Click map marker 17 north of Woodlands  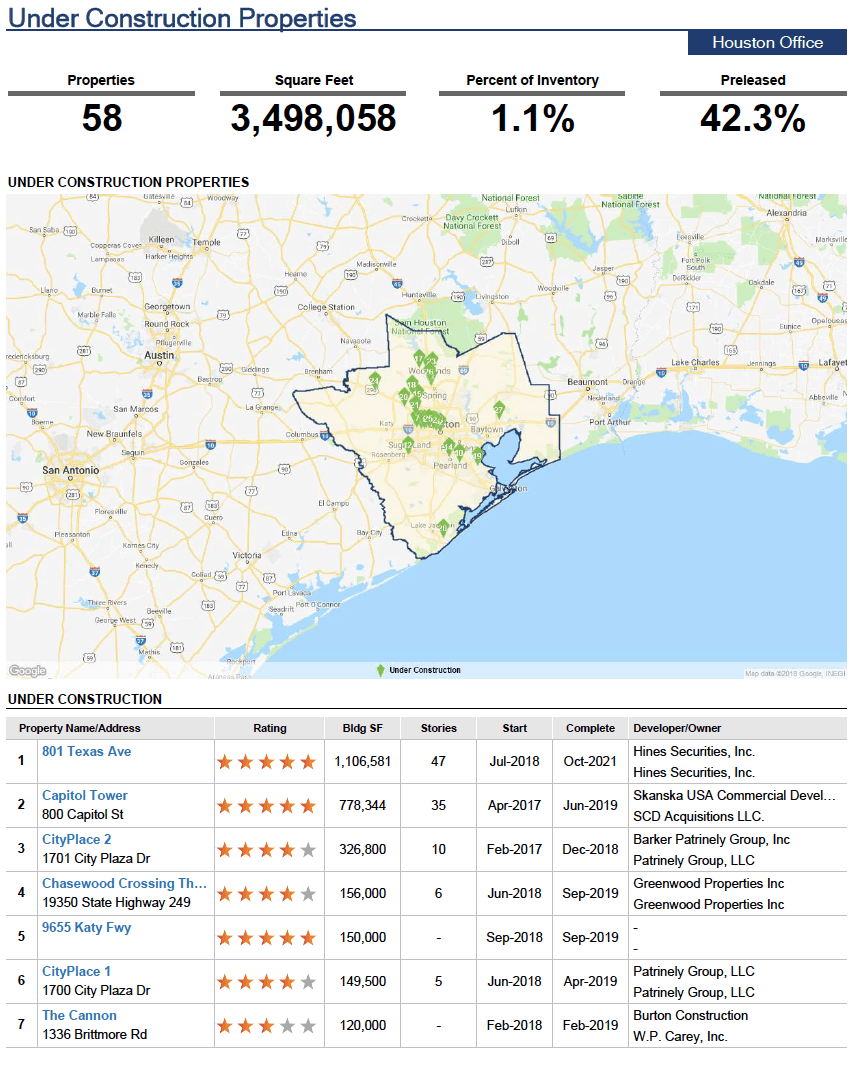[x=419, y=359]
